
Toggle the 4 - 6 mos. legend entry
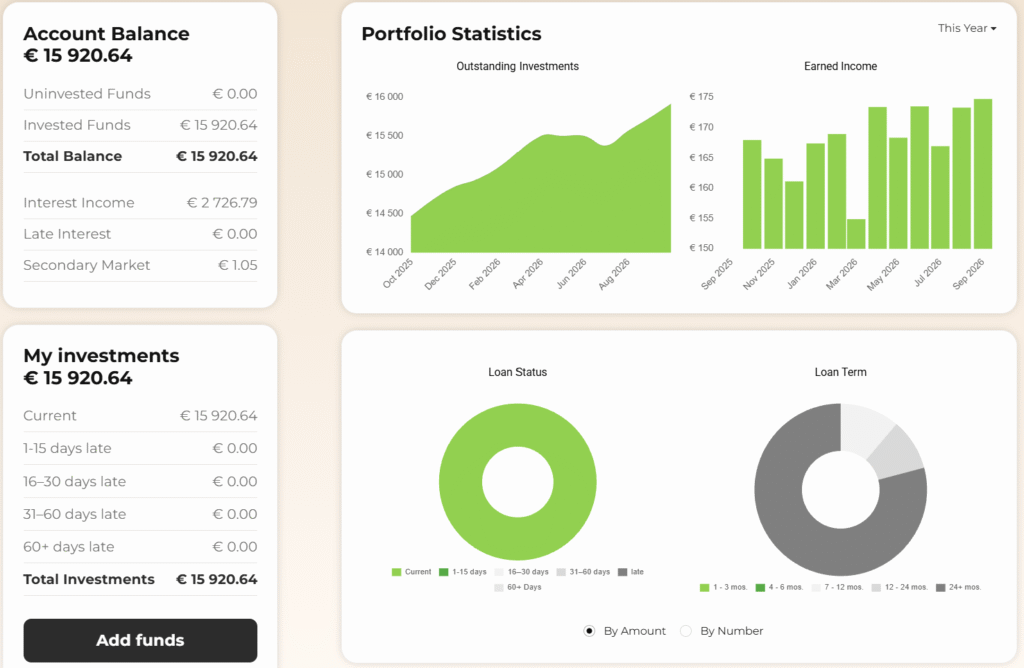pos(779,588)
